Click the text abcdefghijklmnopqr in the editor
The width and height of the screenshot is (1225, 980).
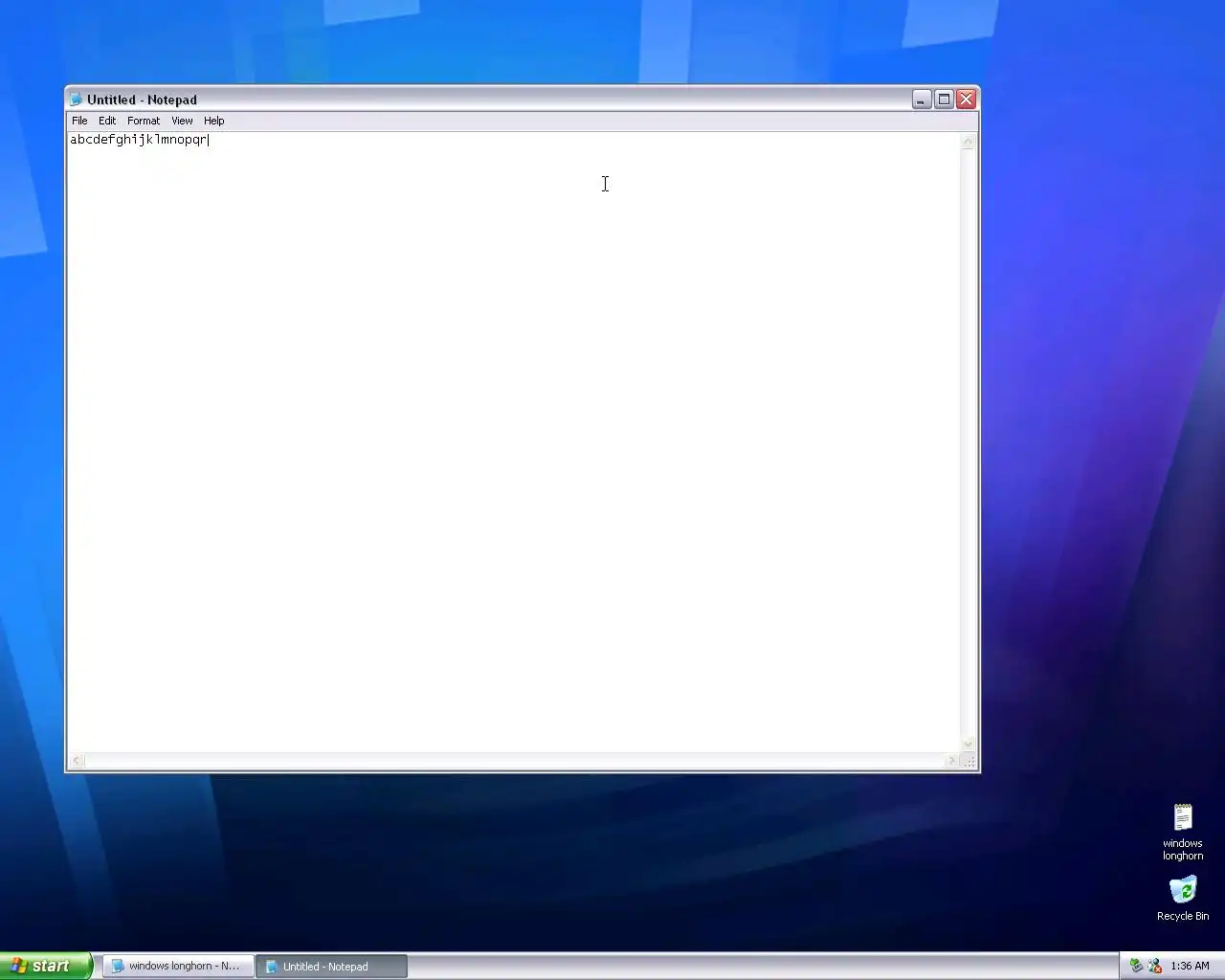click(139, 140)
